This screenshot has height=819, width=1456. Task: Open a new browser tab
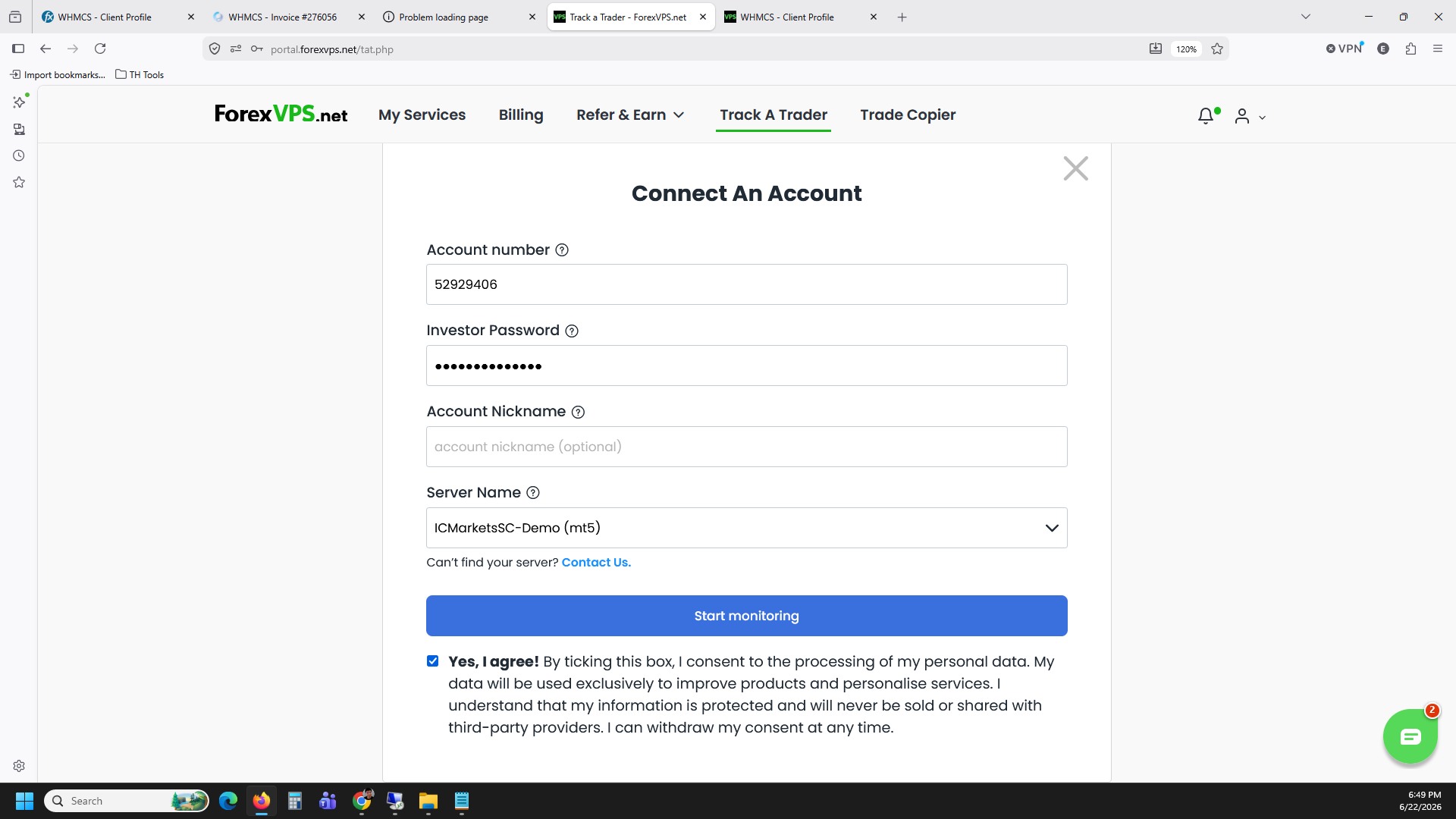click(x=902, y=17)
